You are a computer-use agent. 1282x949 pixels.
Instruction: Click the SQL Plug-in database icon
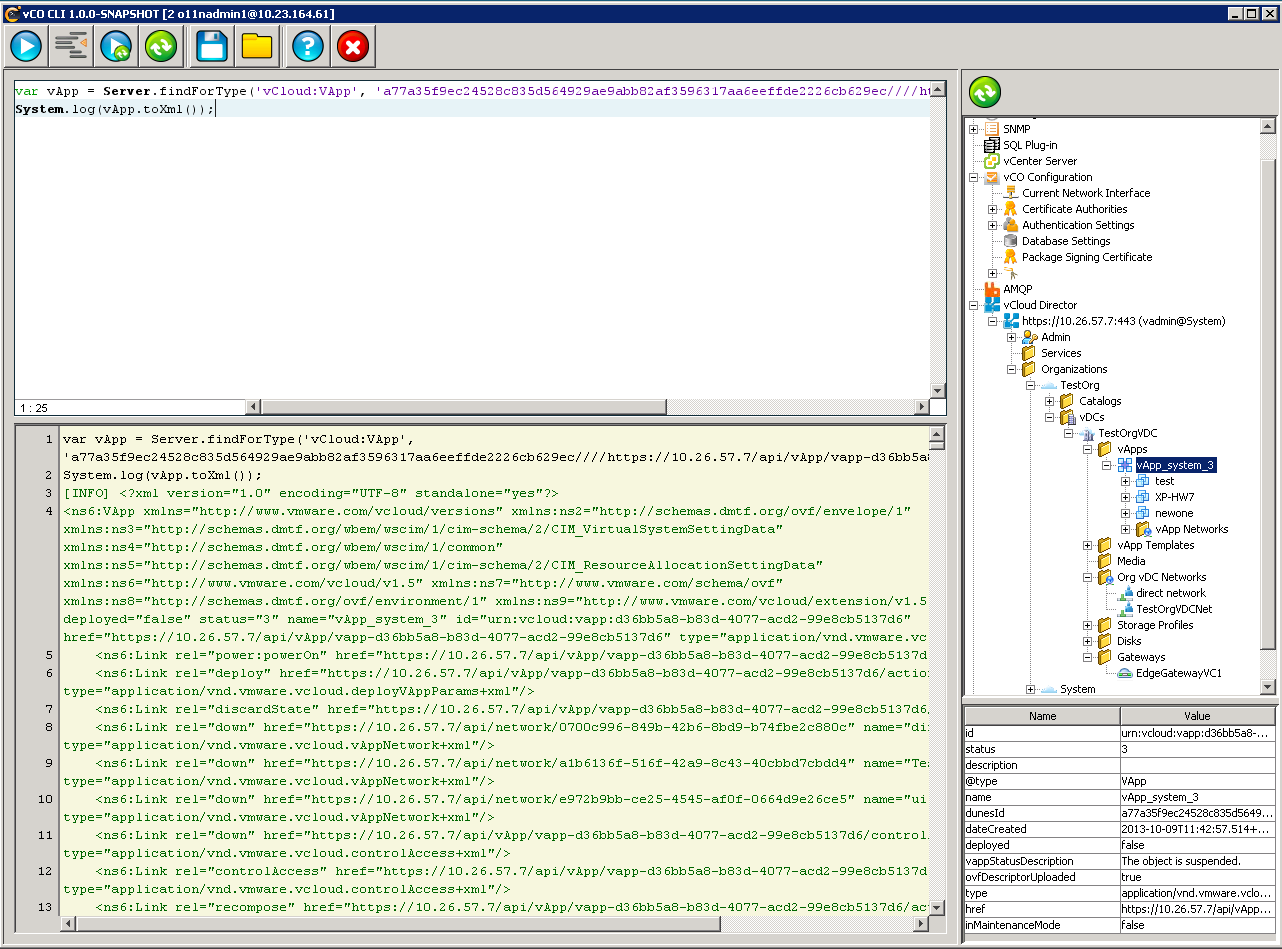[x=992, y=145]
